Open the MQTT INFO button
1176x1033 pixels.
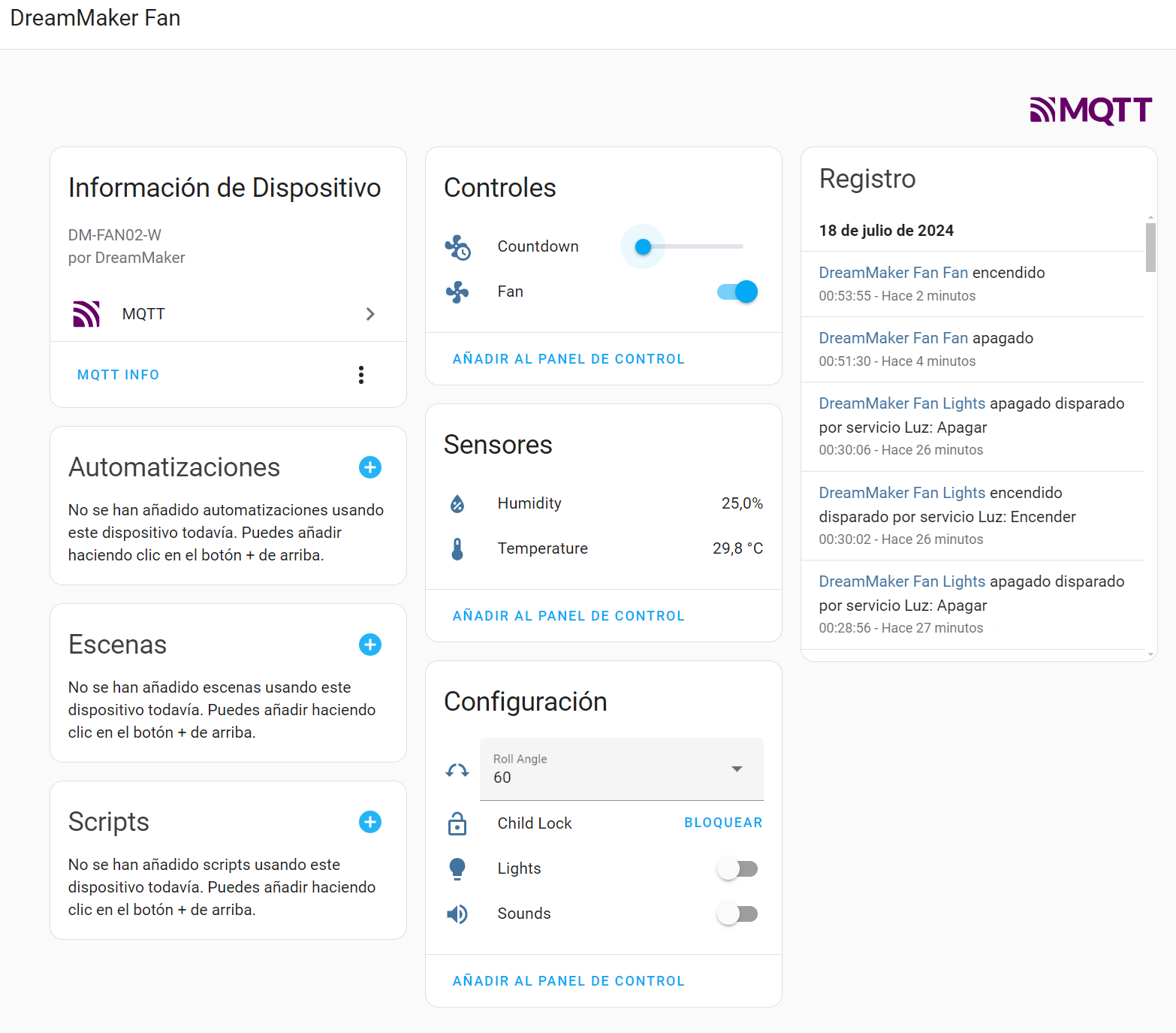tap(118, 375)
